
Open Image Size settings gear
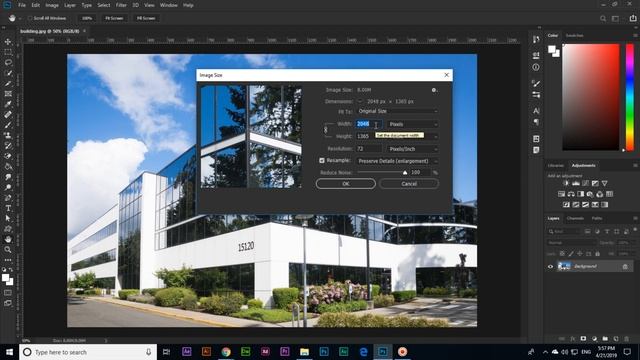point(434,90)
